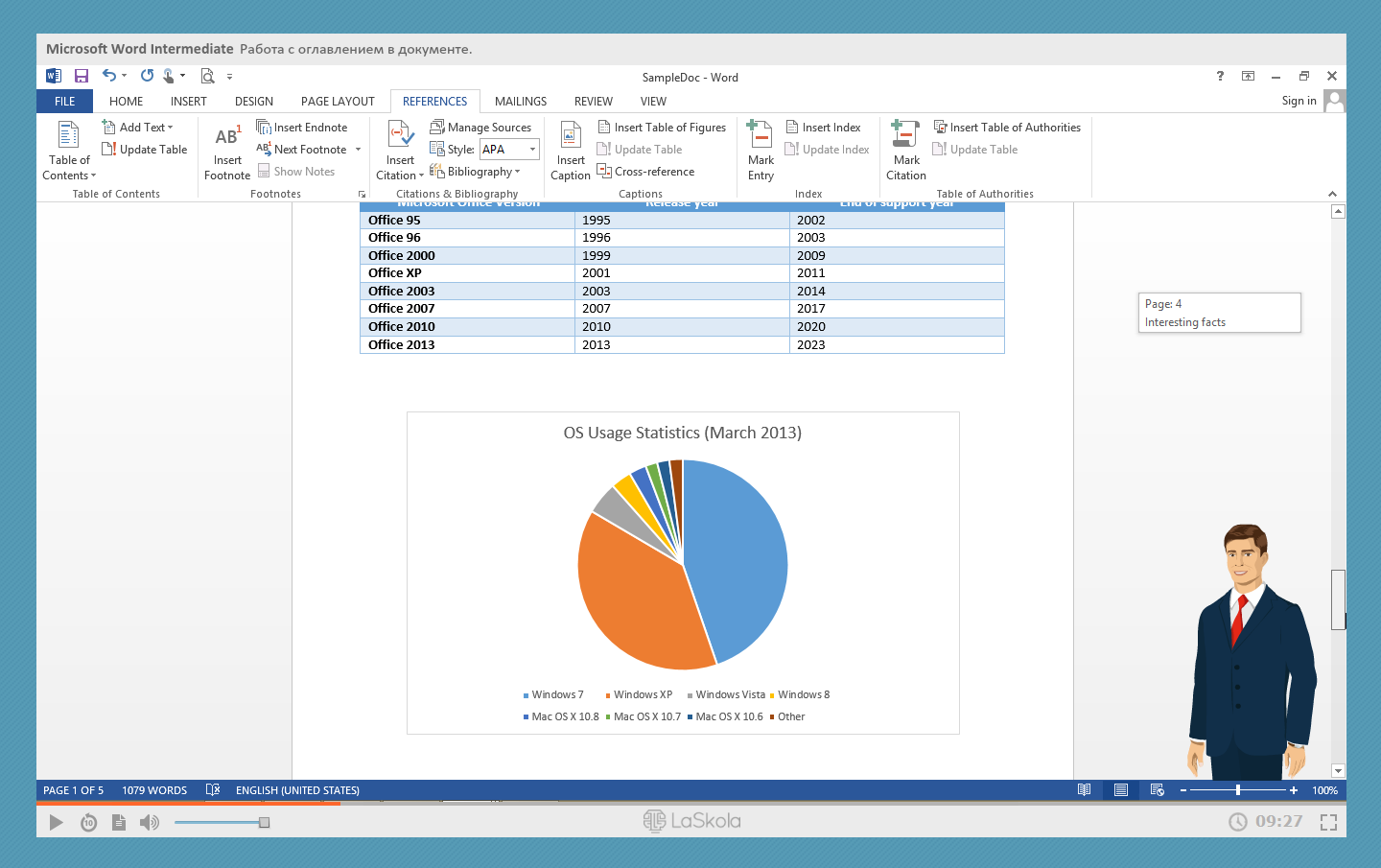Click the Insert Caption icon
This screenshot has width=1381, height=868.
(x=571, y=137)
